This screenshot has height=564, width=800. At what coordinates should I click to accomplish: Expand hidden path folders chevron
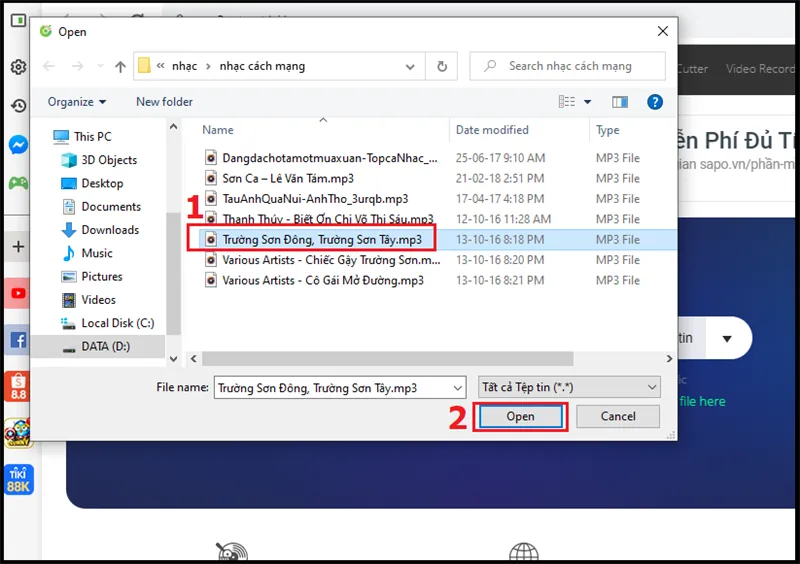(160, 66)
